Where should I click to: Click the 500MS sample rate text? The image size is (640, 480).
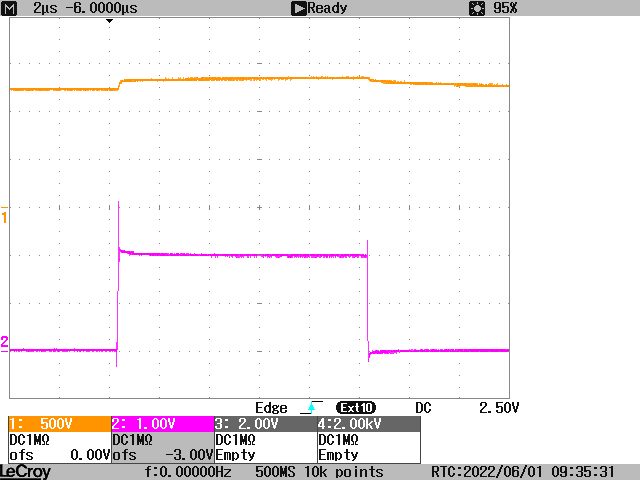(x=275, y=472)
